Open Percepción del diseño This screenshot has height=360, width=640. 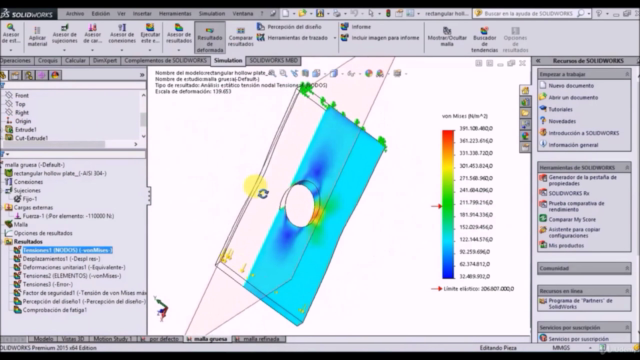click(289, 27)
